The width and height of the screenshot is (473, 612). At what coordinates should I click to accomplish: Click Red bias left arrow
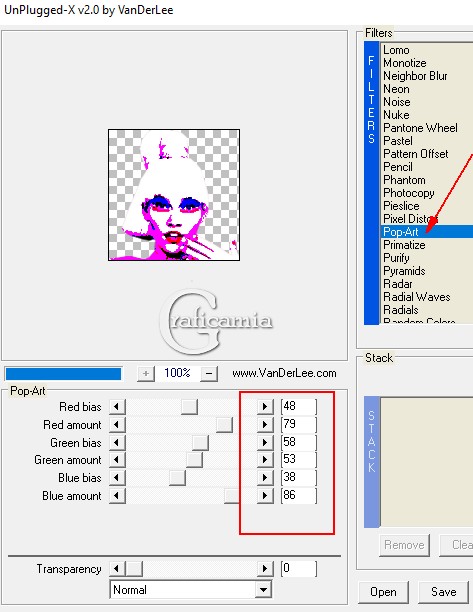pos(117,407)
